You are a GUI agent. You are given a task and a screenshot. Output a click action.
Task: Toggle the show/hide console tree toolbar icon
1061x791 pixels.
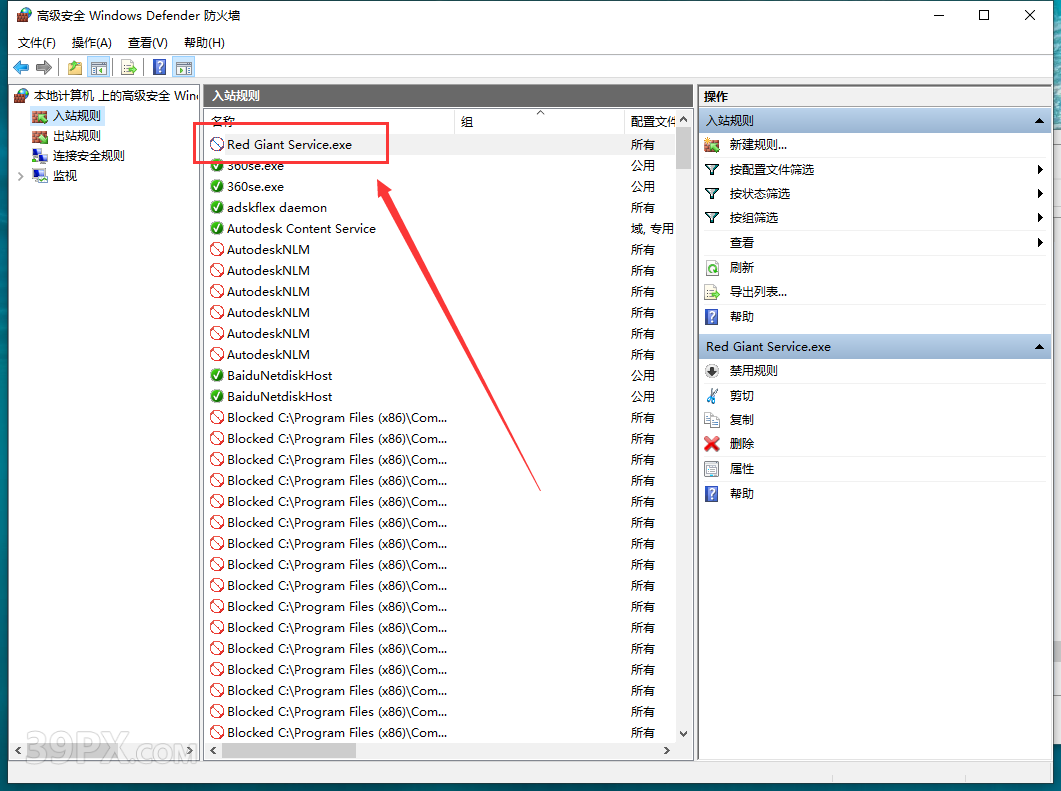(x=99, y=68)
